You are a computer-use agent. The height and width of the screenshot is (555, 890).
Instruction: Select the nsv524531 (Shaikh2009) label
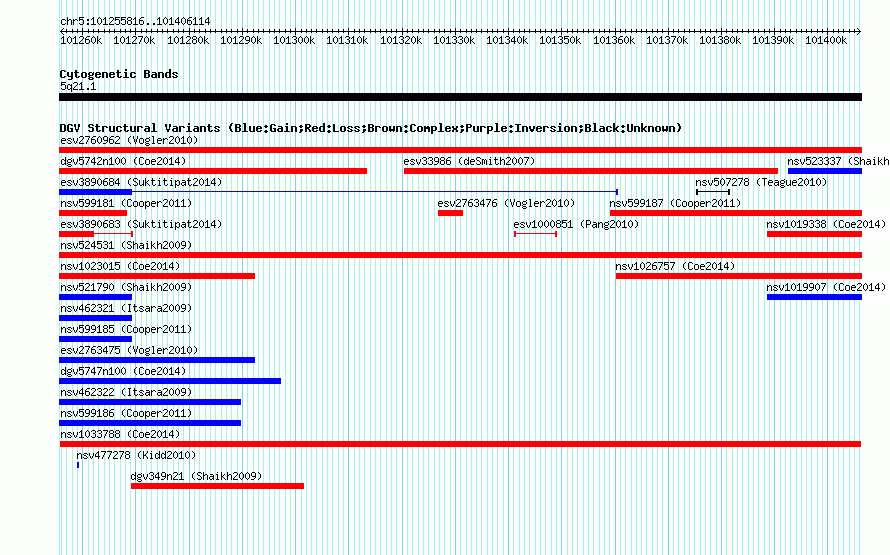click(126, 245)
